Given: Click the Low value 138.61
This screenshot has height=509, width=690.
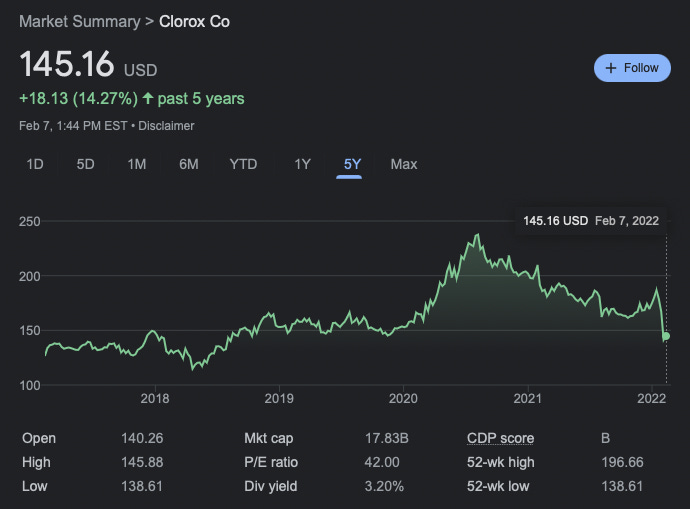Looking at the screenshot, I should tap(142, 486).
